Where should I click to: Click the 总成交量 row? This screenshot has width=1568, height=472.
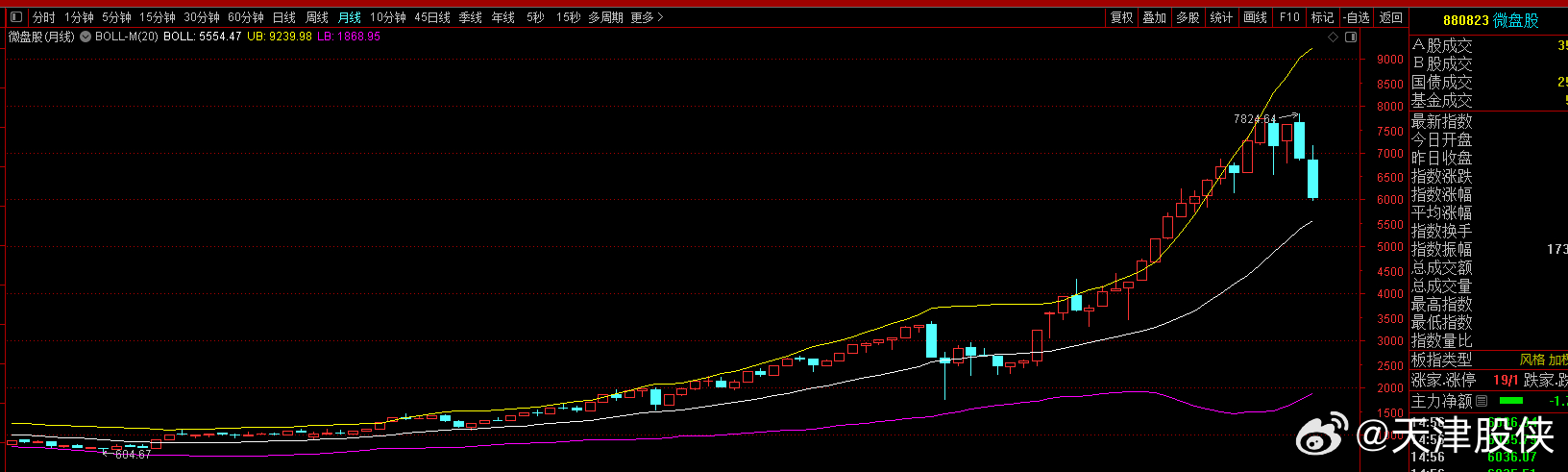tap(1489, 286)
